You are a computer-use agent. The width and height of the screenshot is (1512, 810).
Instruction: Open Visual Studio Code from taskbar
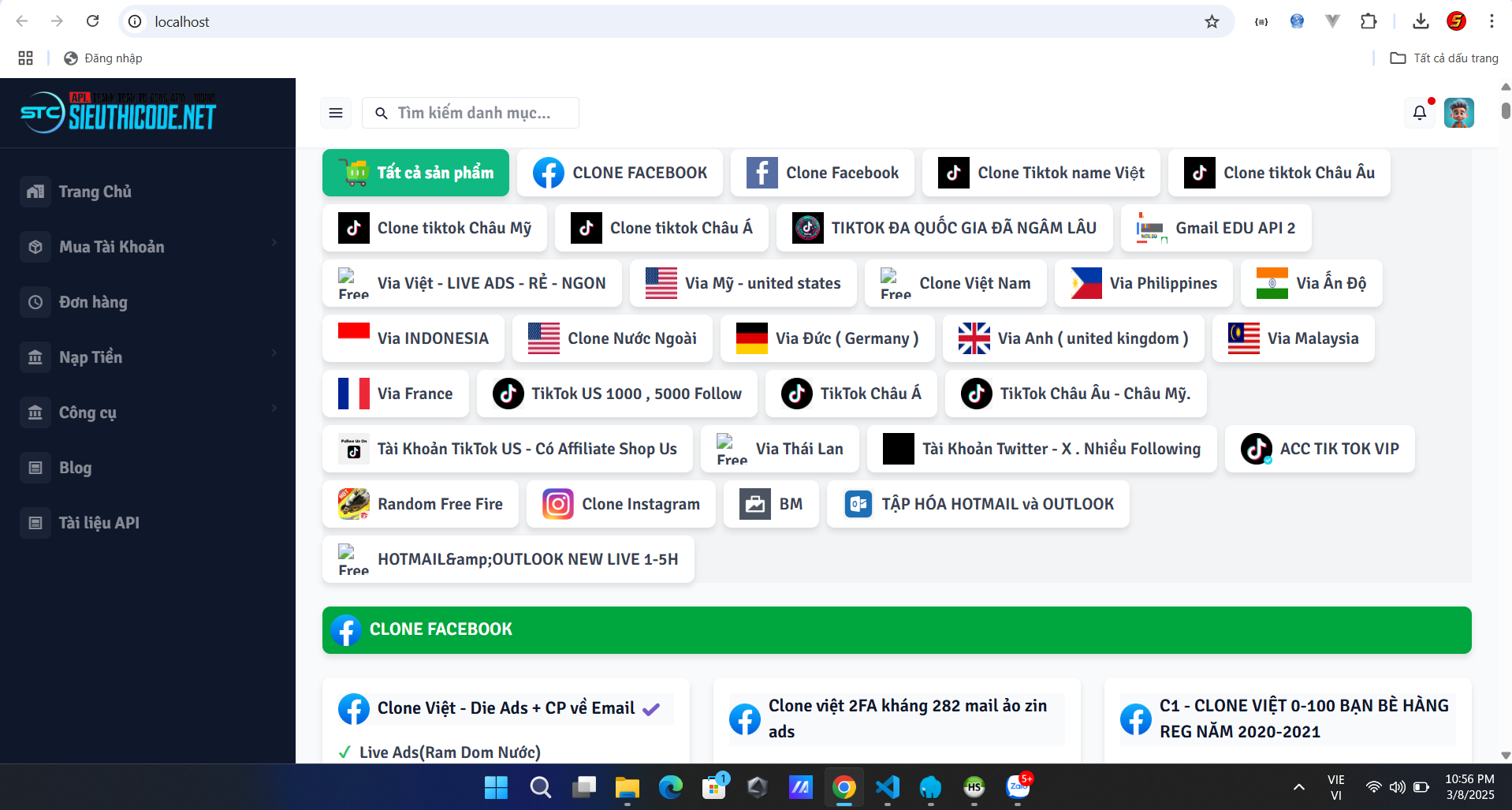pos(887,787)
